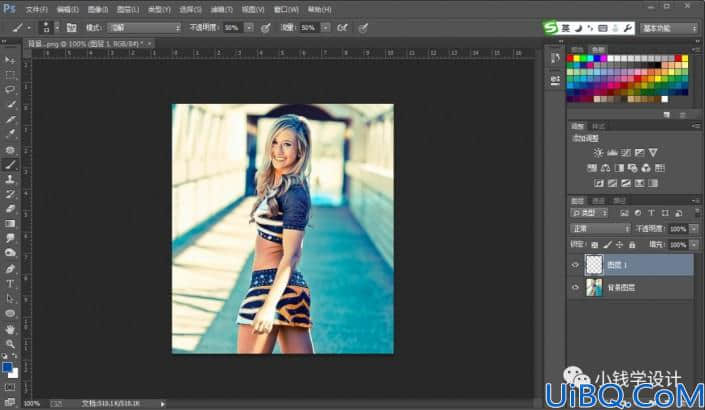Image resolution: width=705 pixels, height=410 pixels.
Task: Select the Clone Stamp tool
Action: 10,179
